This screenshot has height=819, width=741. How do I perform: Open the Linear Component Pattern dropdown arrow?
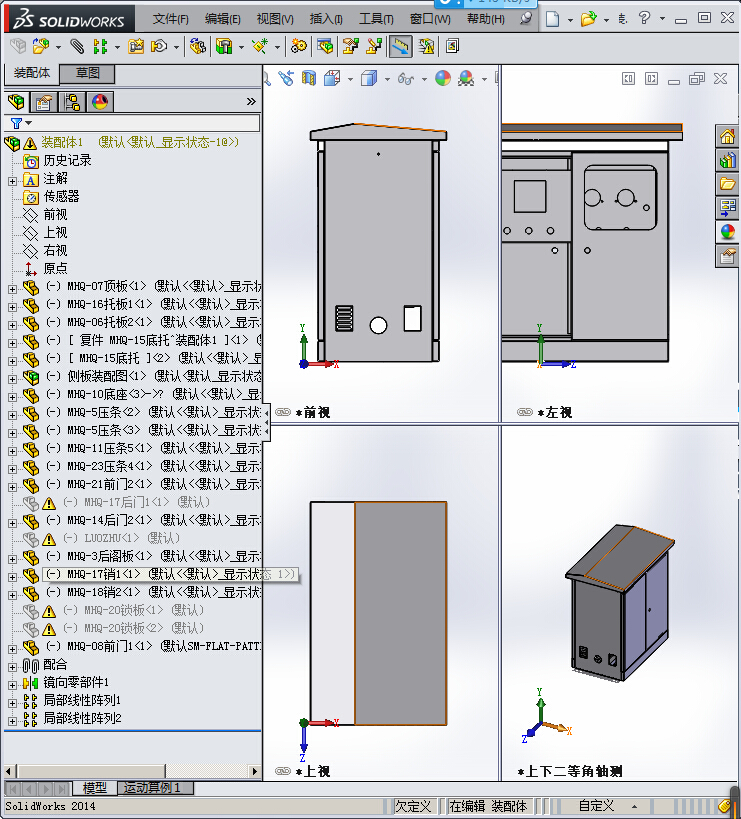point(117,48)
